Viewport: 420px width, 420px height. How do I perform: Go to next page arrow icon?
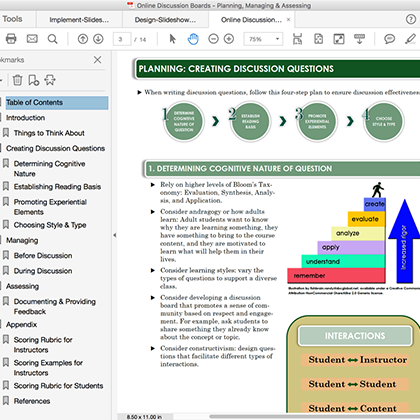(x=98, y=39)
